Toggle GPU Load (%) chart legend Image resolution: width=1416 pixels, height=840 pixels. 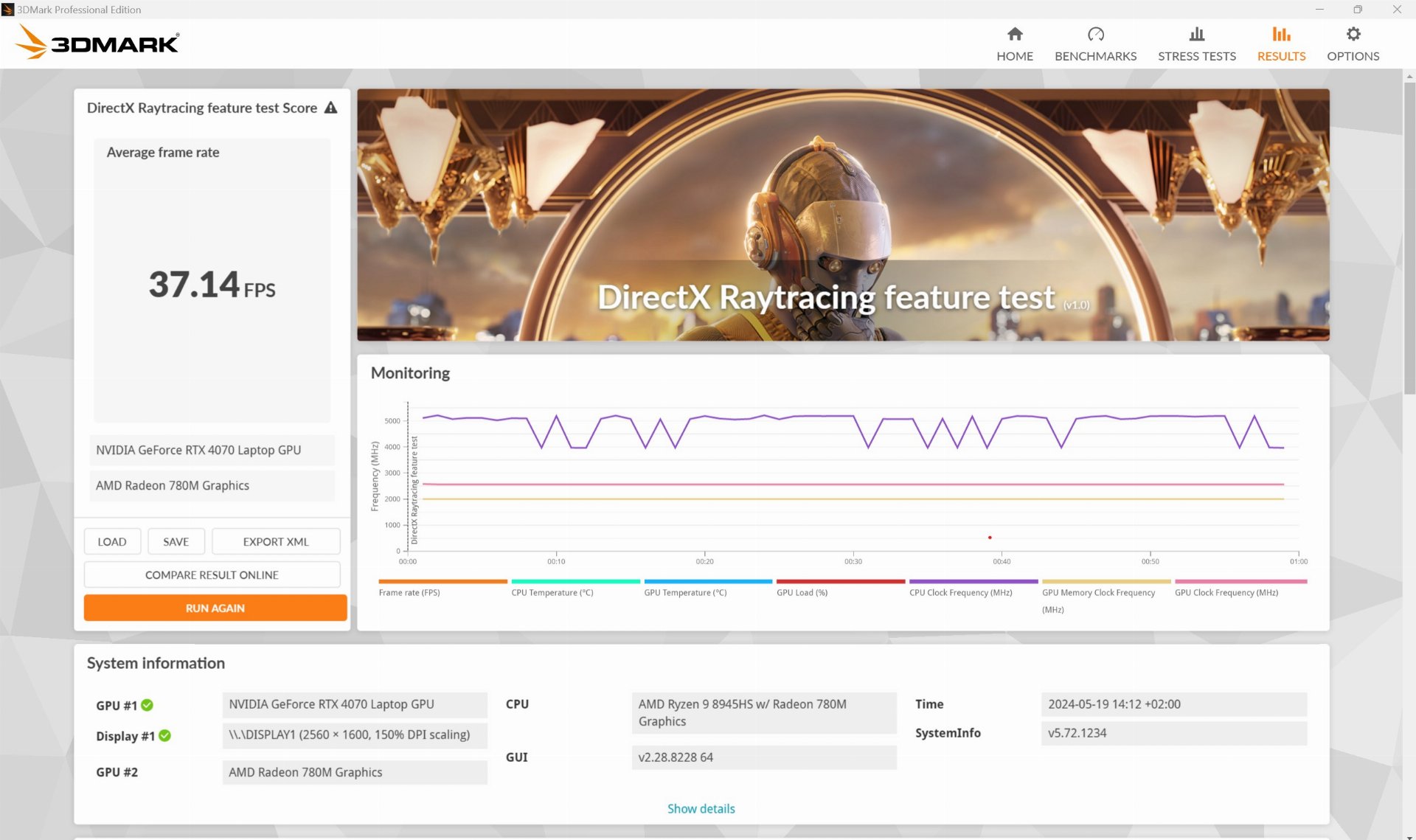(x=802, y=592)
